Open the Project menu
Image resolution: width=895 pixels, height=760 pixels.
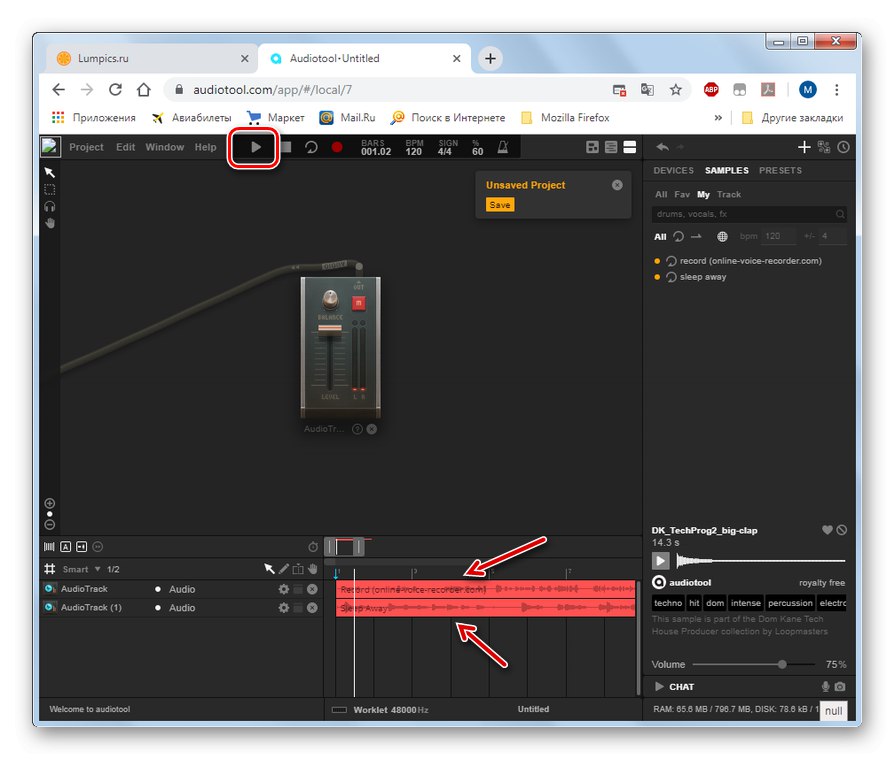pos(86,147)
